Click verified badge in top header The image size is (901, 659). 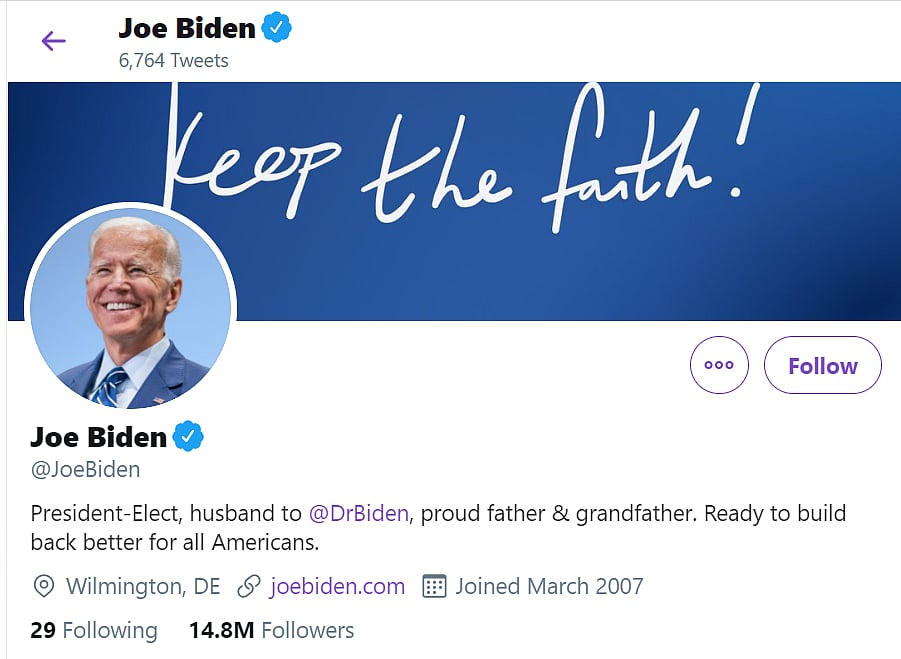click(277, 28)
